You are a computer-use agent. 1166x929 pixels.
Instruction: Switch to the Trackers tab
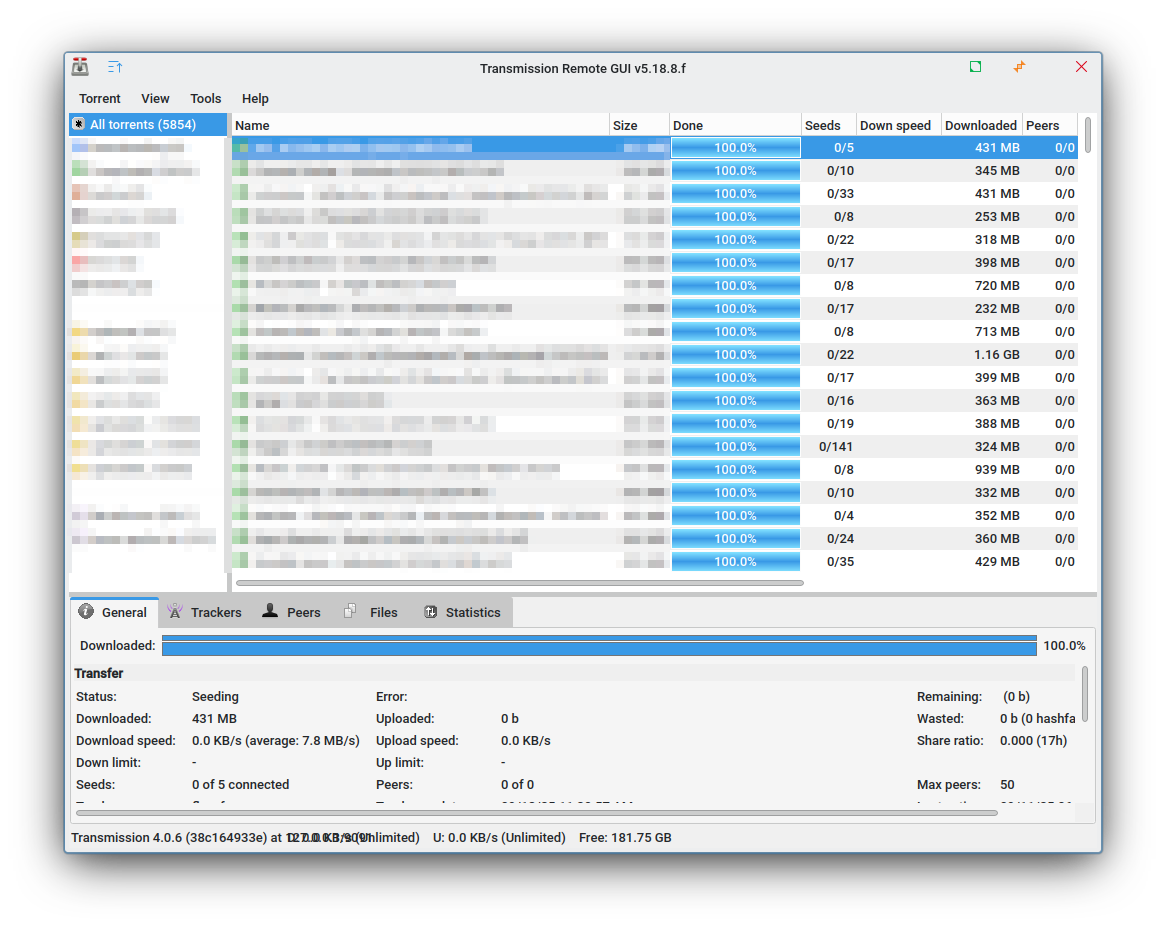[x=205, y=612]
